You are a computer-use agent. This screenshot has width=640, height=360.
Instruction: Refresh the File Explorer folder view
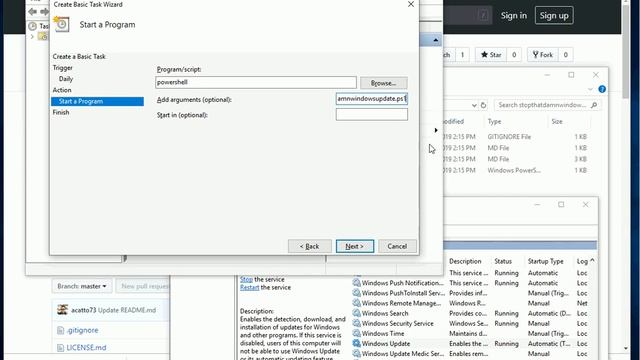(483, 105)
